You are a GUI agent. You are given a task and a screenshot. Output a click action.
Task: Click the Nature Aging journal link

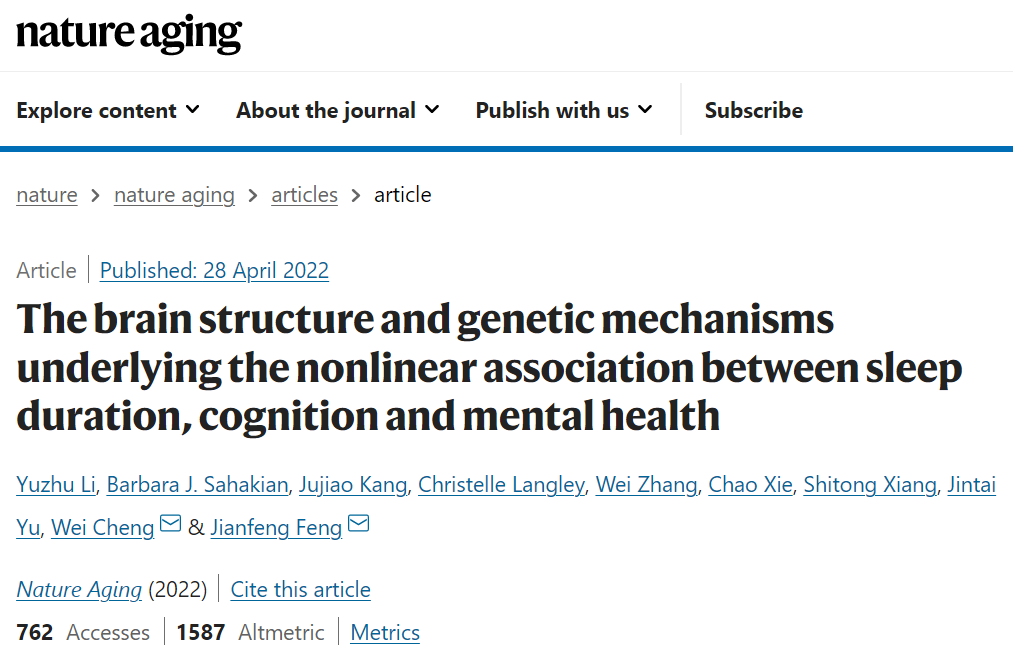tap(79, 589)
